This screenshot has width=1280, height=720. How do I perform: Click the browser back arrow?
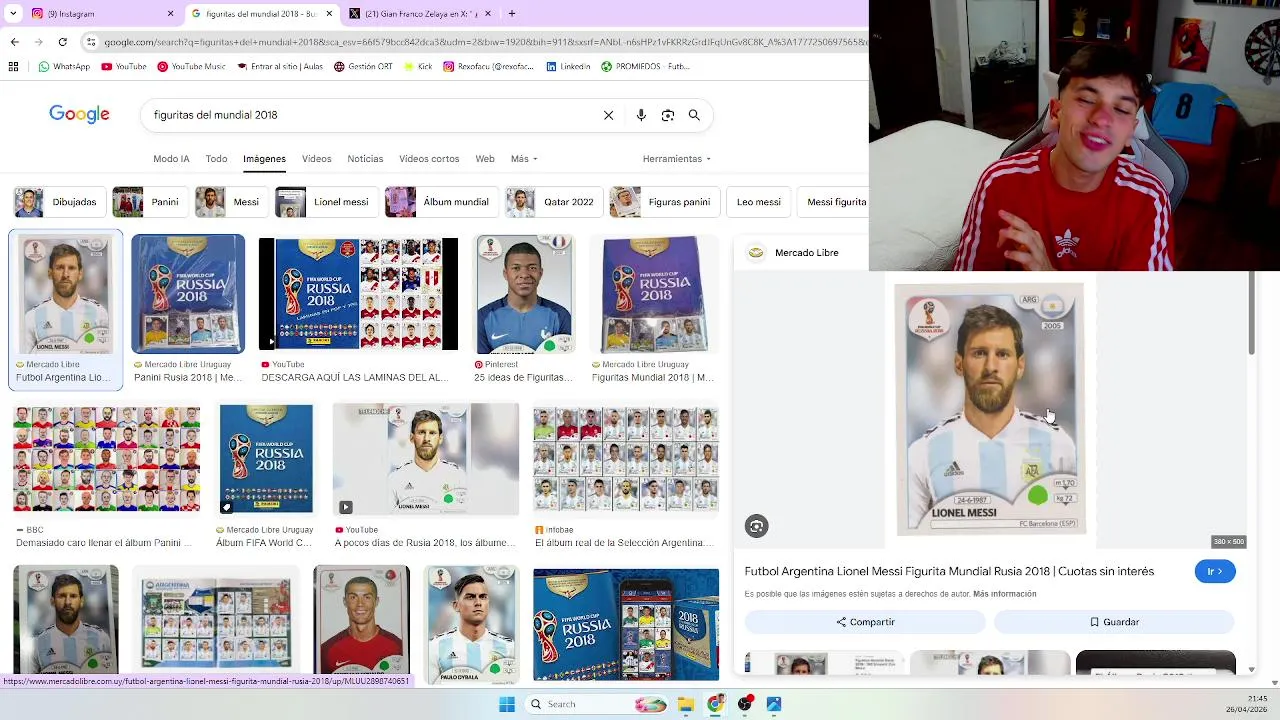pyautogui.click(x=14, y=42)
